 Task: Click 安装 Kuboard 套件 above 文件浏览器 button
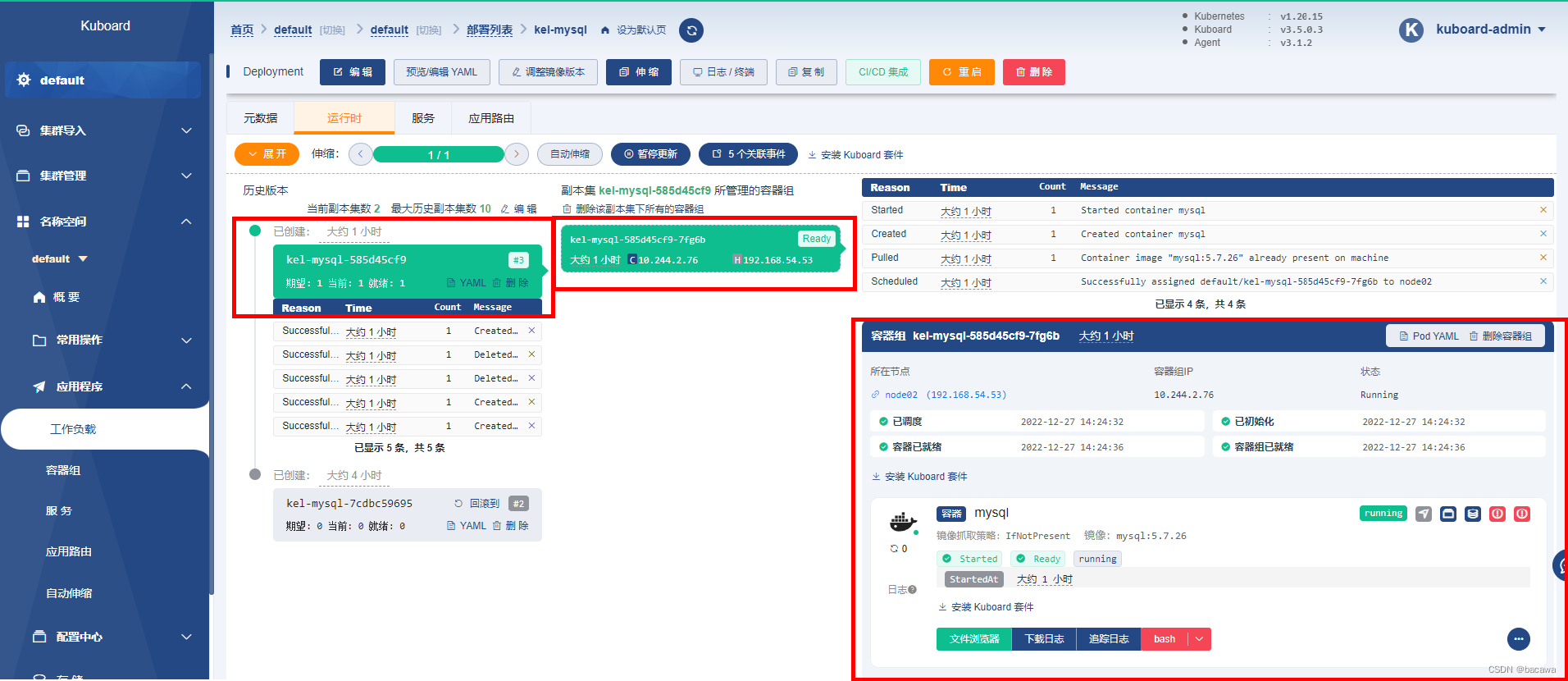click(x=986, y=607)
